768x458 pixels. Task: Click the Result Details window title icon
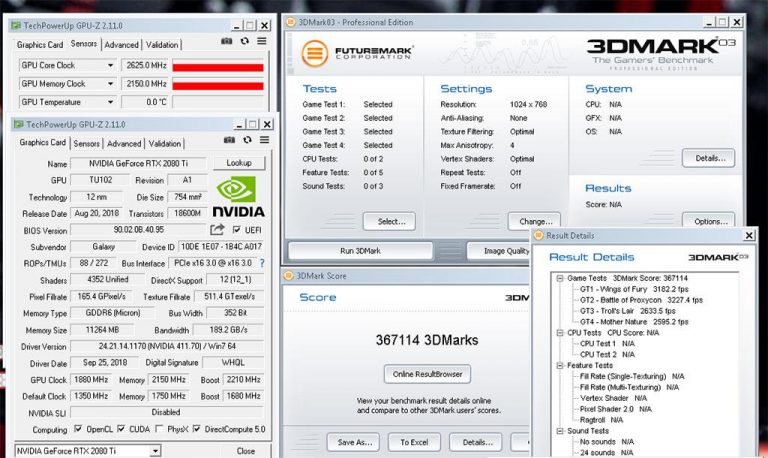539,236
